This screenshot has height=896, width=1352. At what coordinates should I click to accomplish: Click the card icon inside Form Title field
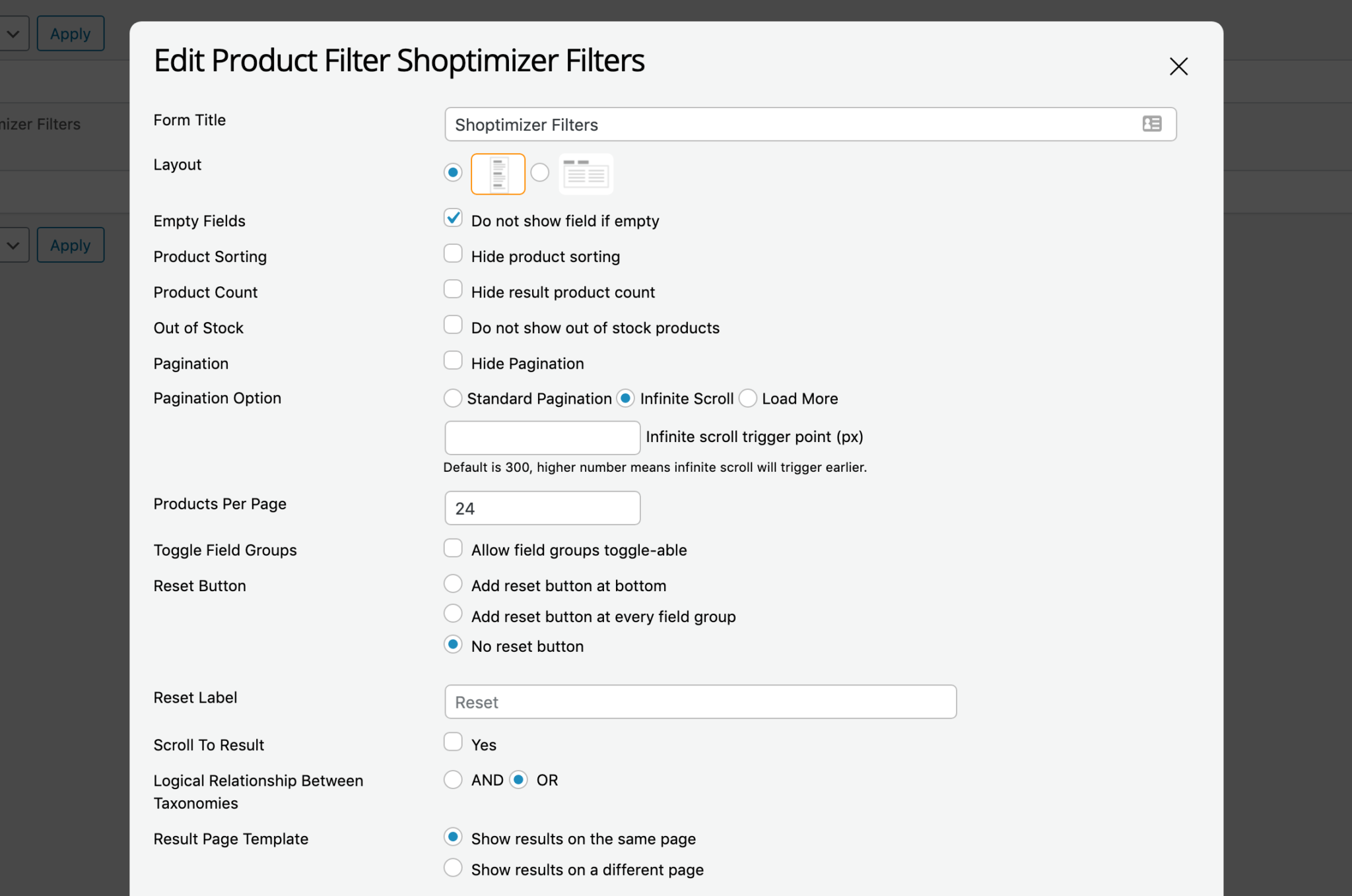click(1151, 124)
